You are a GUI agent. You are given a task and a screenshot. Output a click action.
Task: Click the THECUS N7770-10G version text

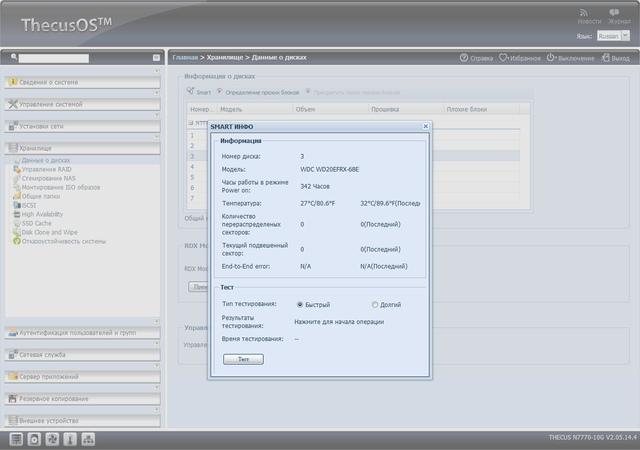593,437
